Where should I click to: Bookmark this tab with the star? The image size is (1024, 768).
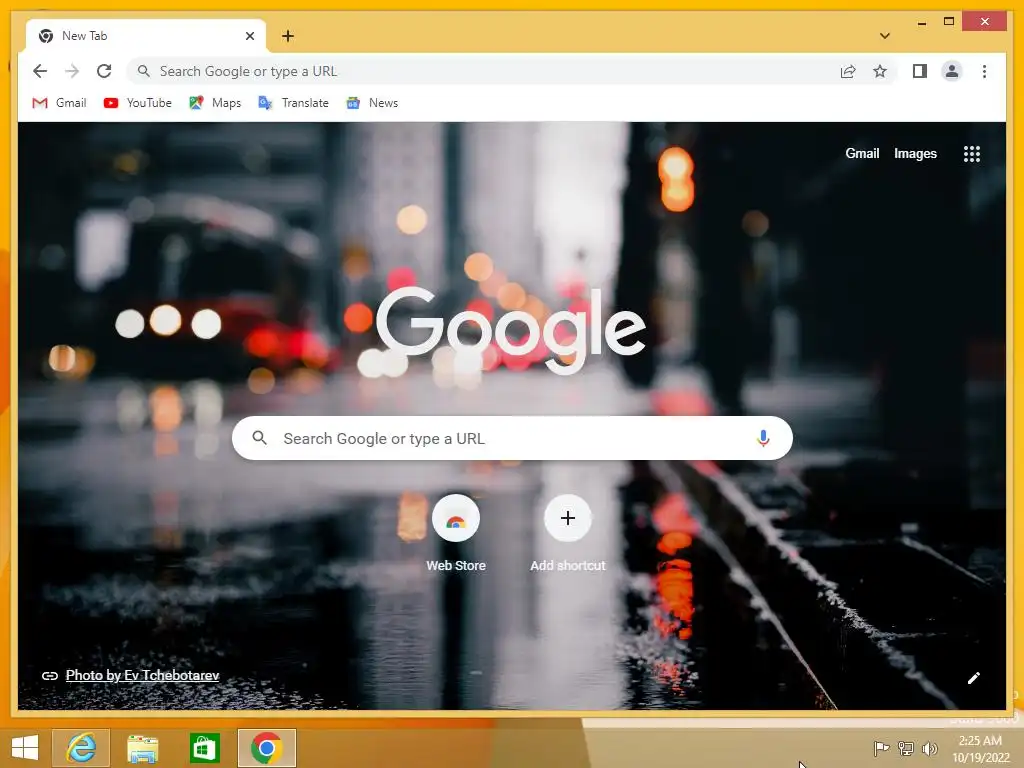pyautogui.click(x=880, y=71)
